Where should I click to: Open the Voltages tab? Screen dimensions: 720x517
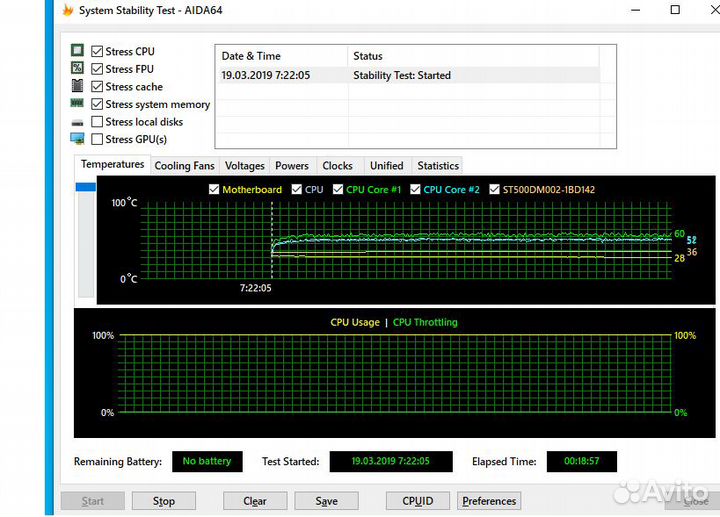(x=245, y=166)
